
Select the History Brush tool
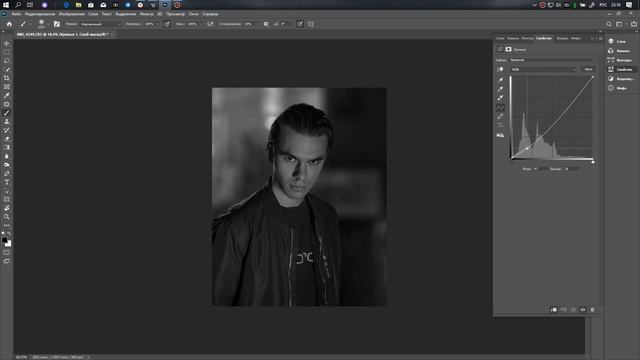(x=7, y=130)
